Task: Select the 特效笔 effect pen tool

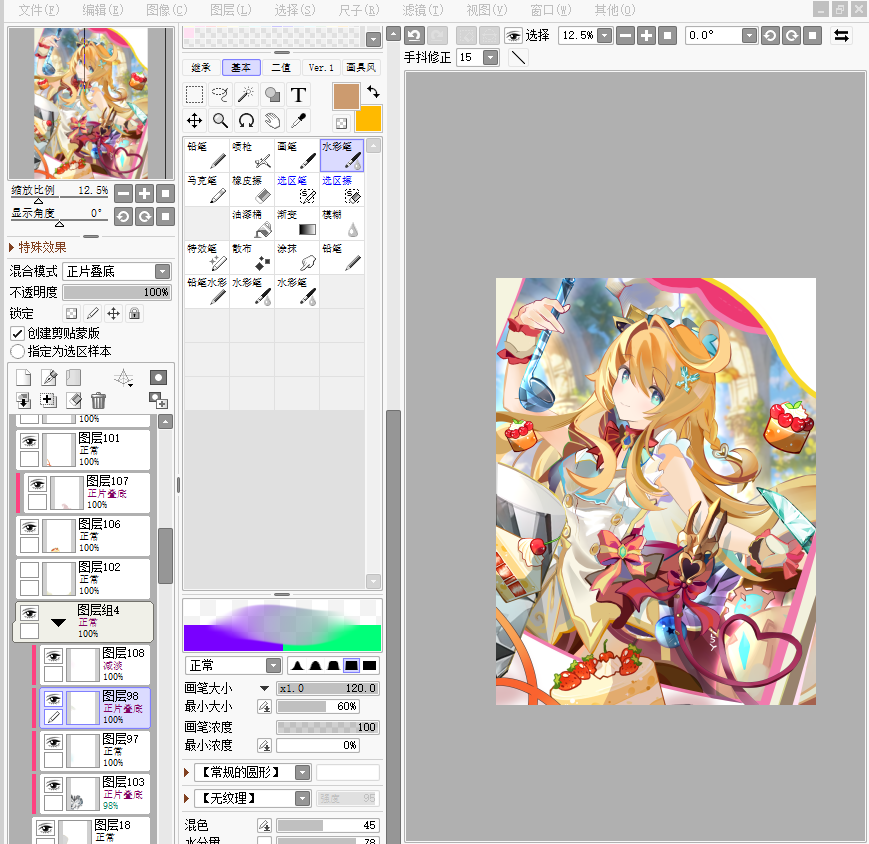Action: 207,257
